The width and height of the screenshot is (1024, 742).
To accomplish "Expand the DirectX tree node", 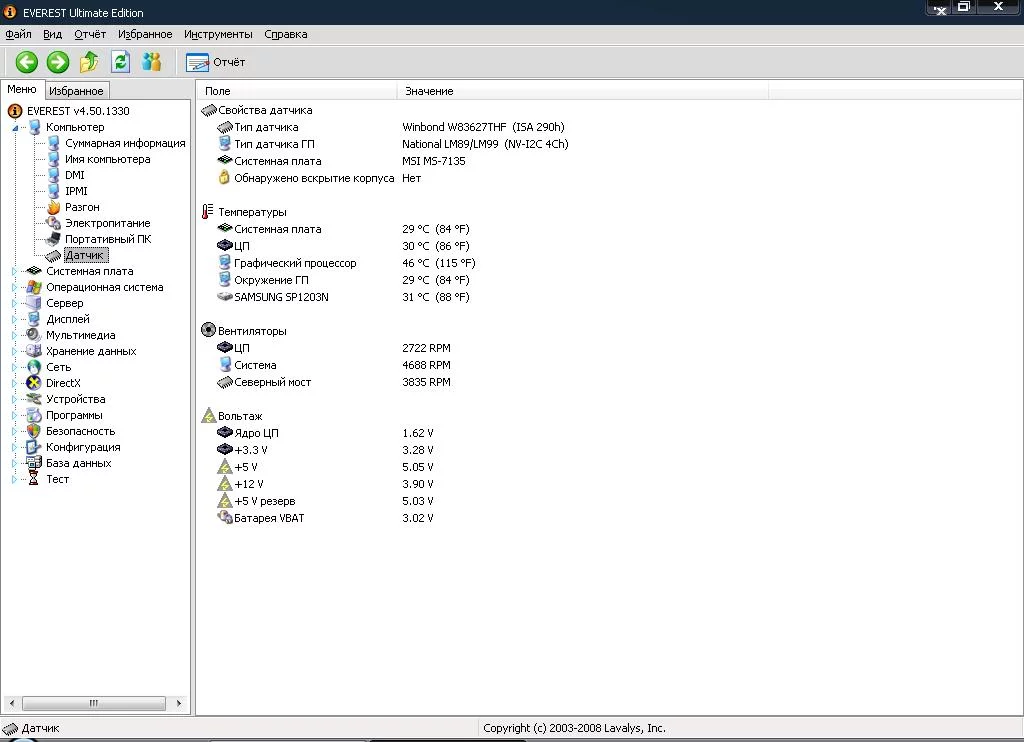I will tap(15, 383).
